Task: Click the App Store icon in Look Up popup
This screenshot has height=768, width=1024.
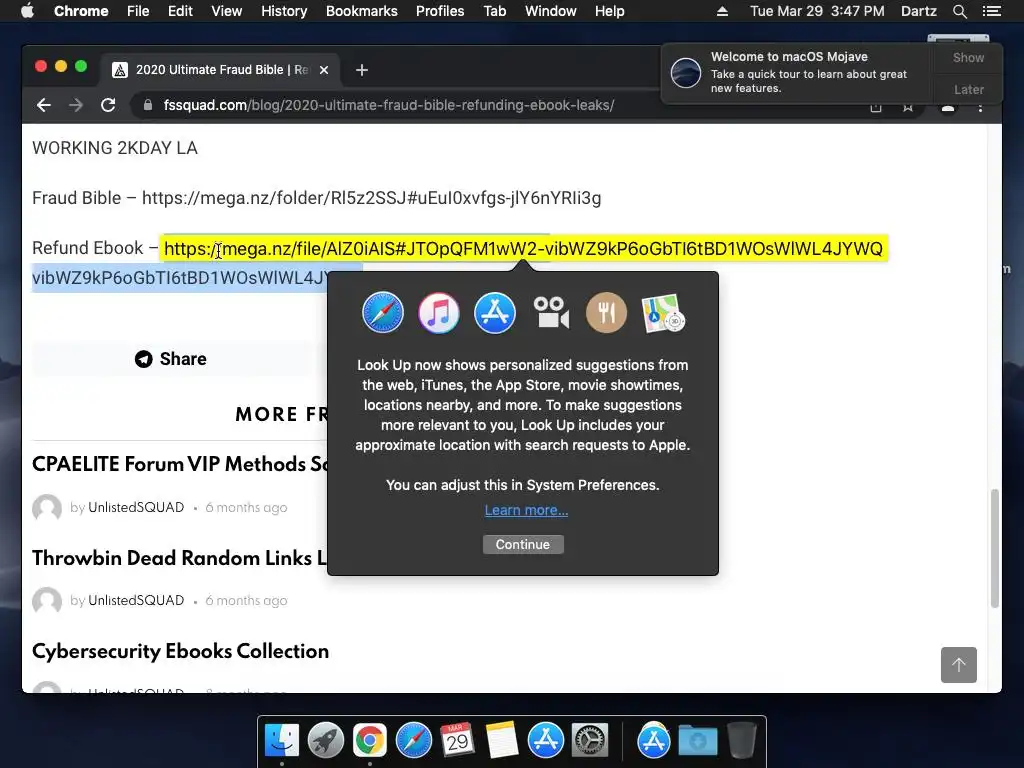Action: (495, 313)
